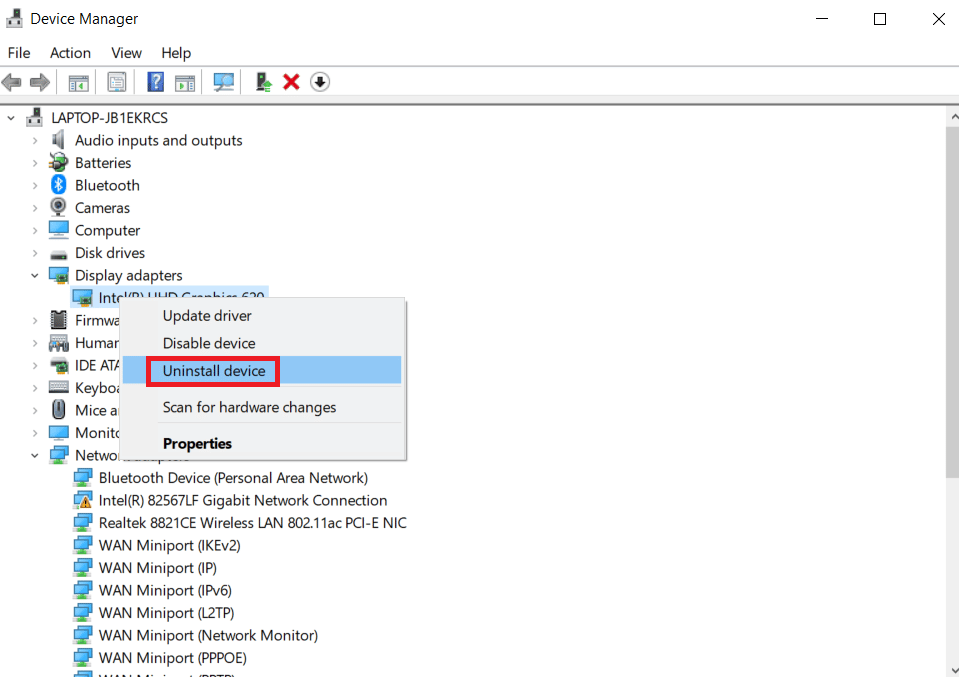Click the Back navigation arrow
Screen dimensions: 959x677
[12, 81]
